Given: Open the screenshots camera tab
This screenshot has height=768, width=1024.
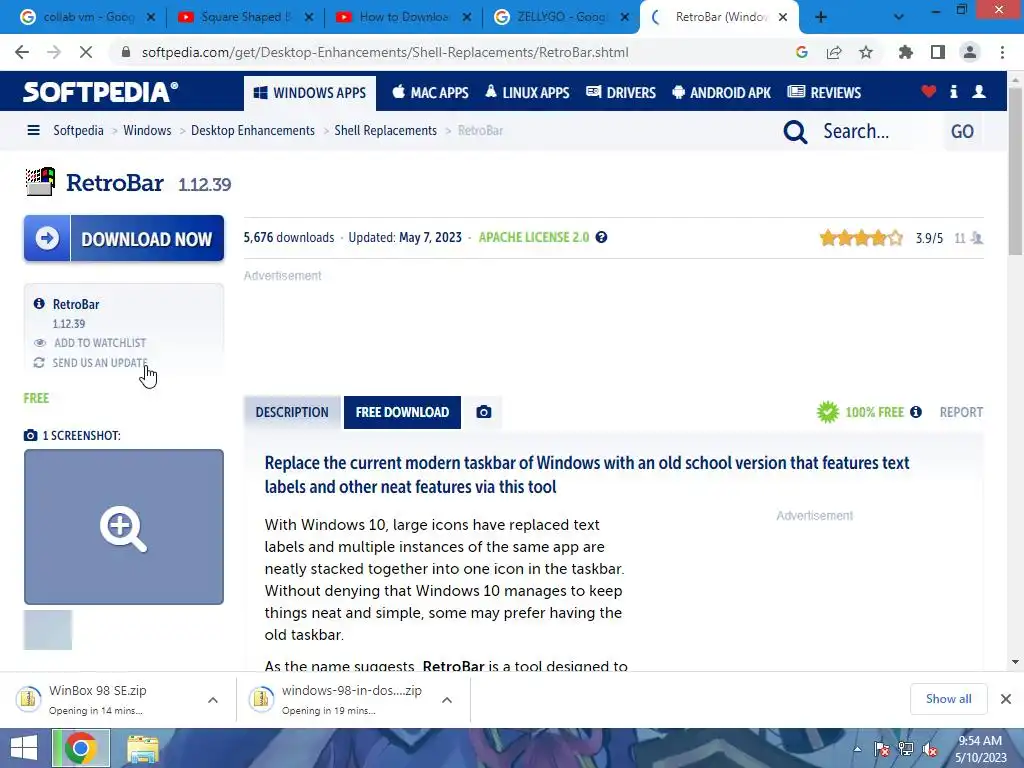Looking at the screenshot, I should (483, 412).
